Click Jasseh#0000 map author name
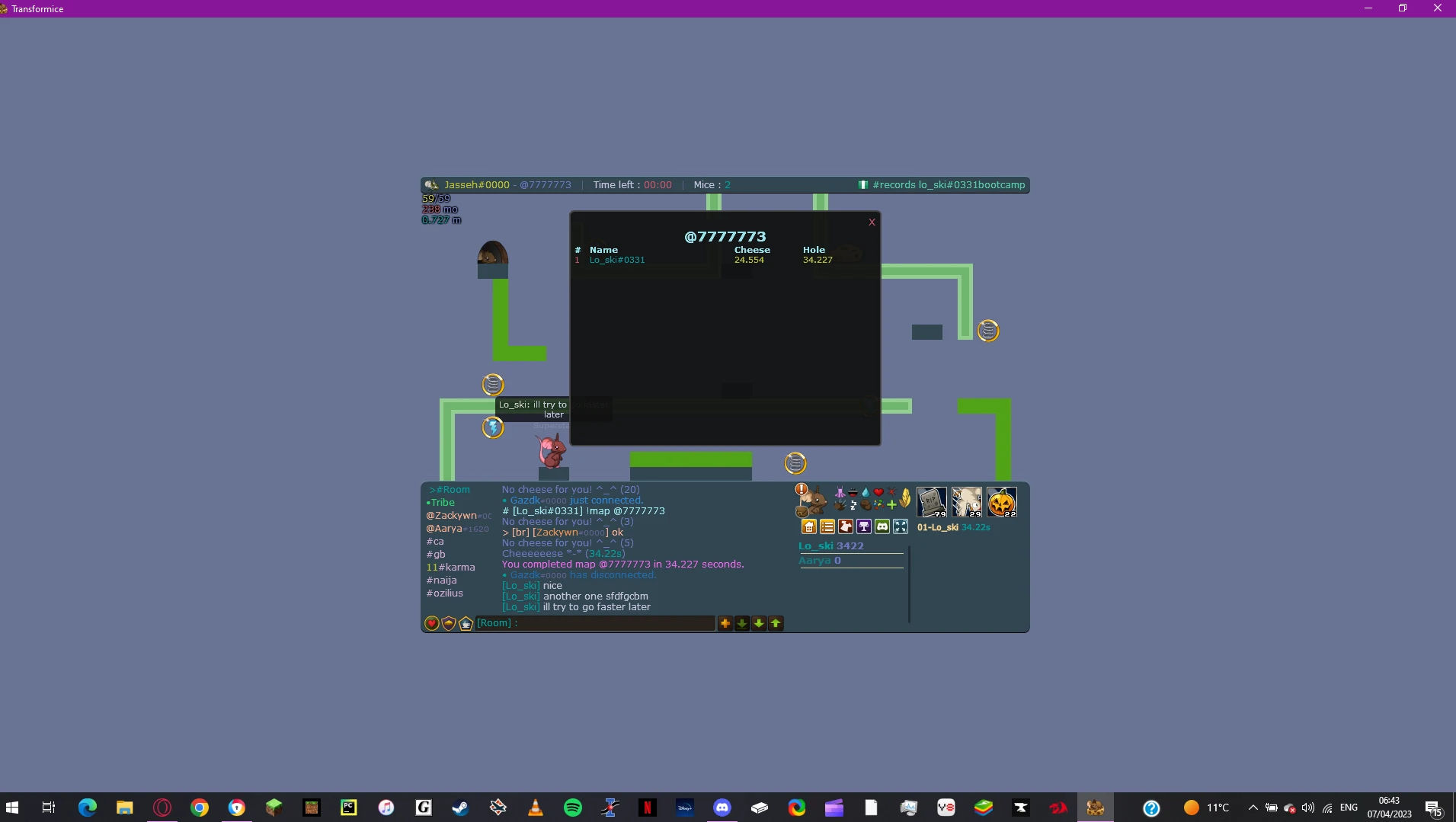Screen dimensions: 1456x822 (x=477, y=185)
